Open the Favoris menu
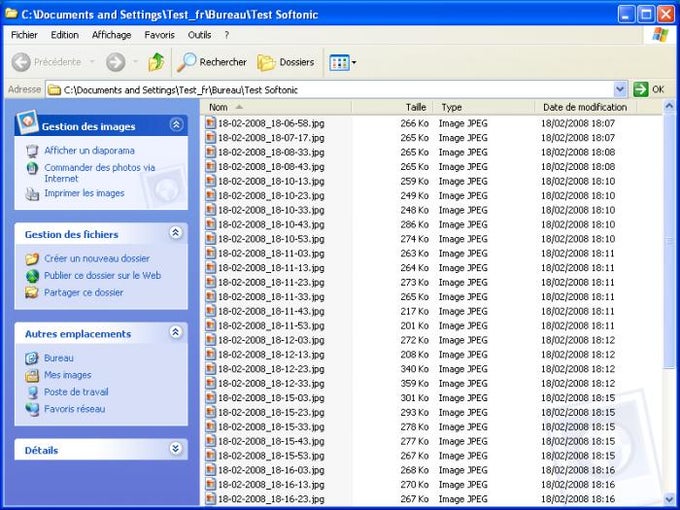 (160, 35)
